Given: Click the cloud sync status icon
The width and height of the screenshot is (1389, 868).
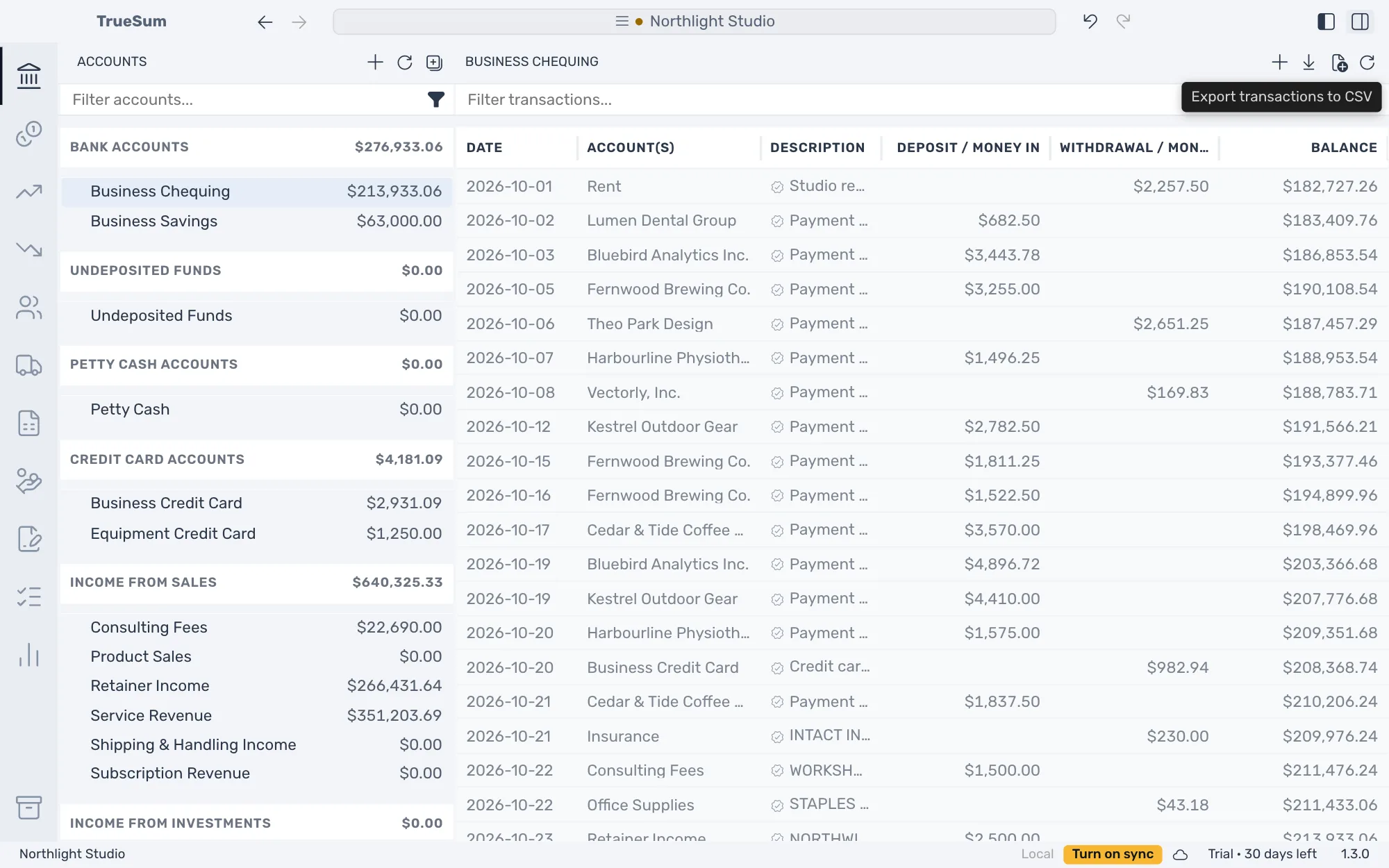Looking at the screenshot, I should point(1180,855).
